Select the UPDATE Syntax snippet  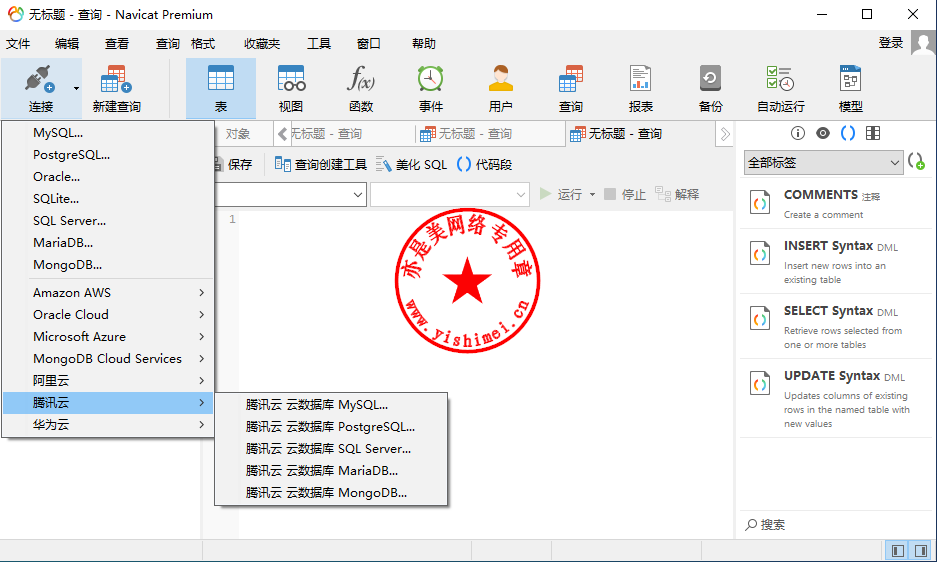pos(835,398)
